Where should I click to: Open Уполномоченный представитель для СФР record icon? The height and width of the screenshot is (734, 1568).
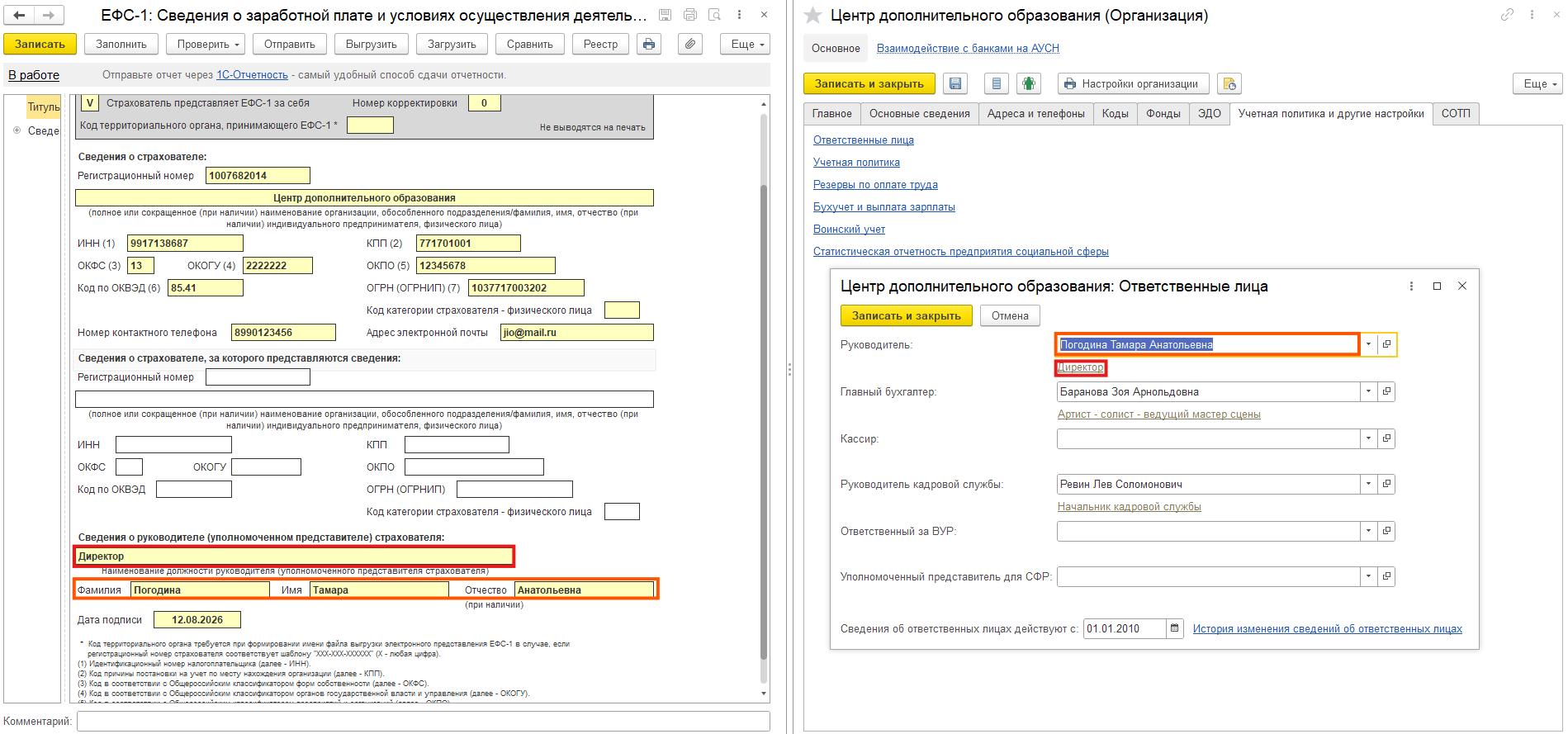click(1386, 576)
